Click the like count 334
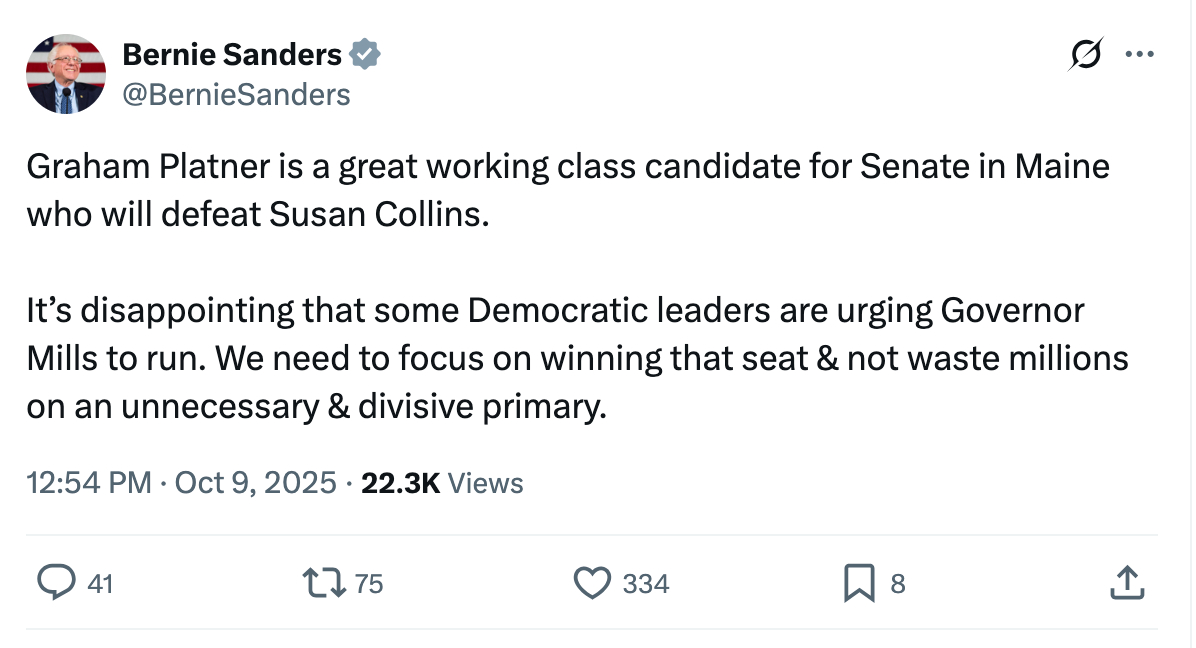 [x=646, y=583]
